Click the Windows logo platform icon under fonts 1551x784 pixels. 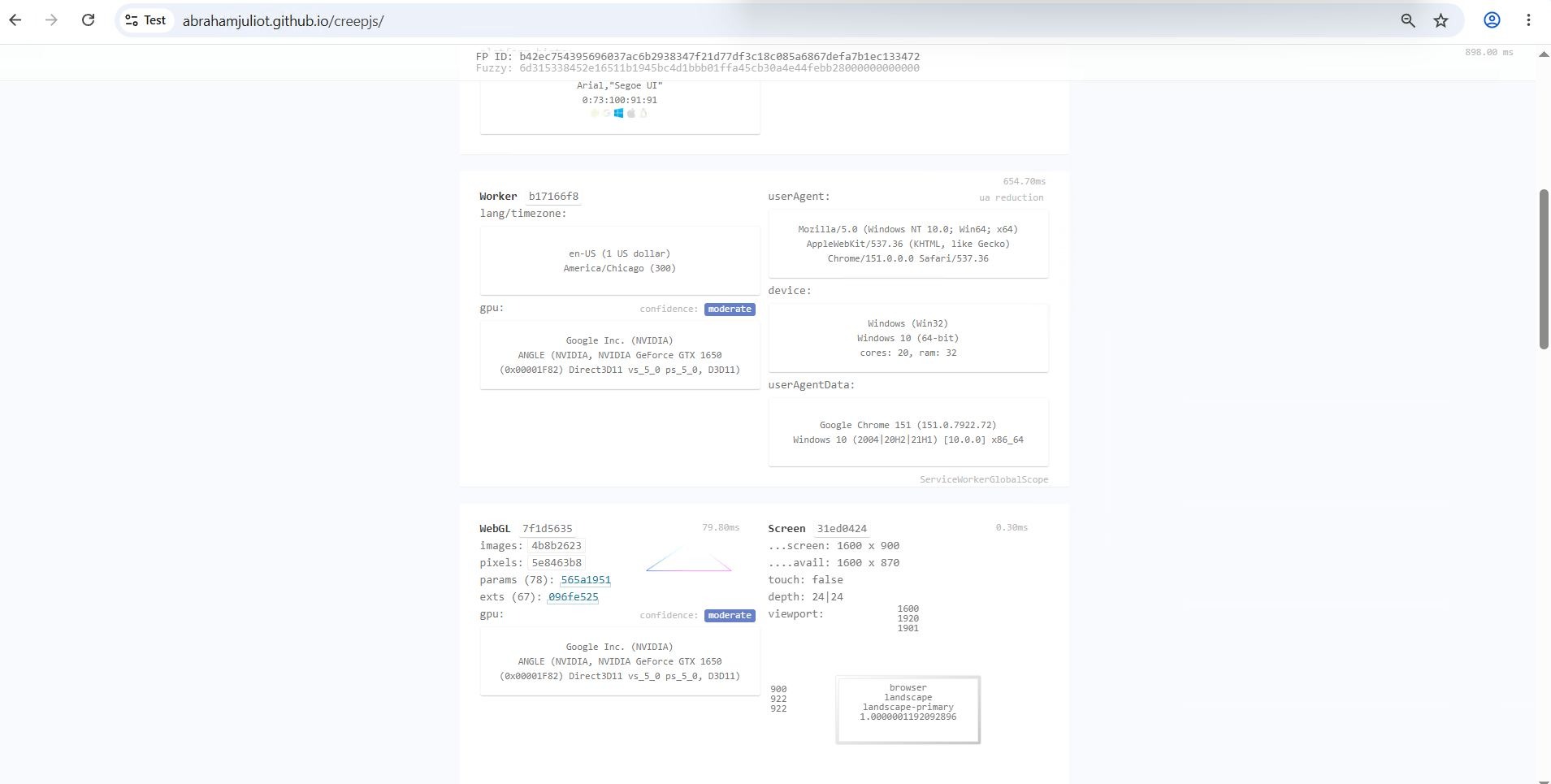tap(618, 113)
